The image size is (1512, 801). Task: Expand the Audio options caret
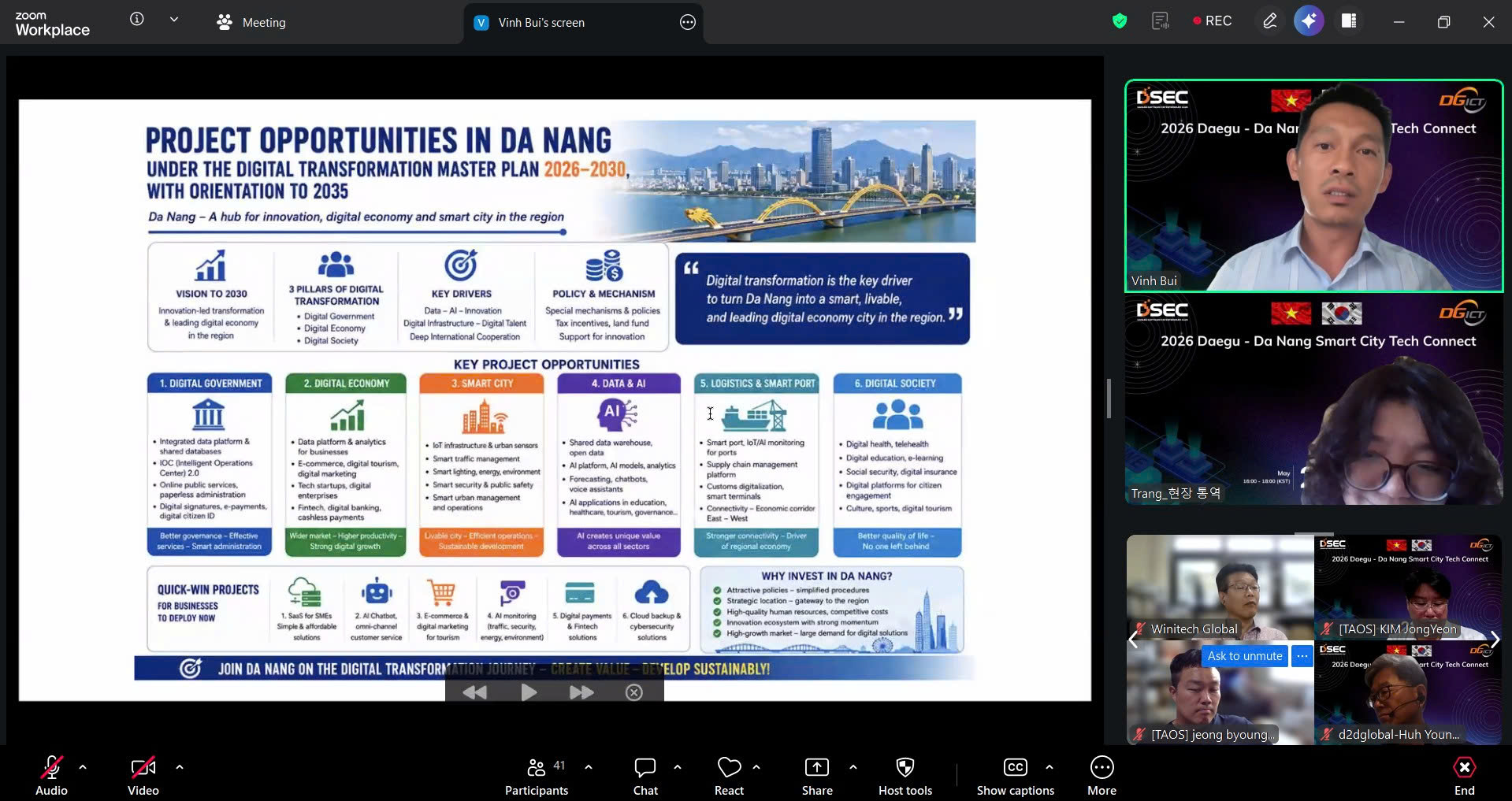click(83, 767)
